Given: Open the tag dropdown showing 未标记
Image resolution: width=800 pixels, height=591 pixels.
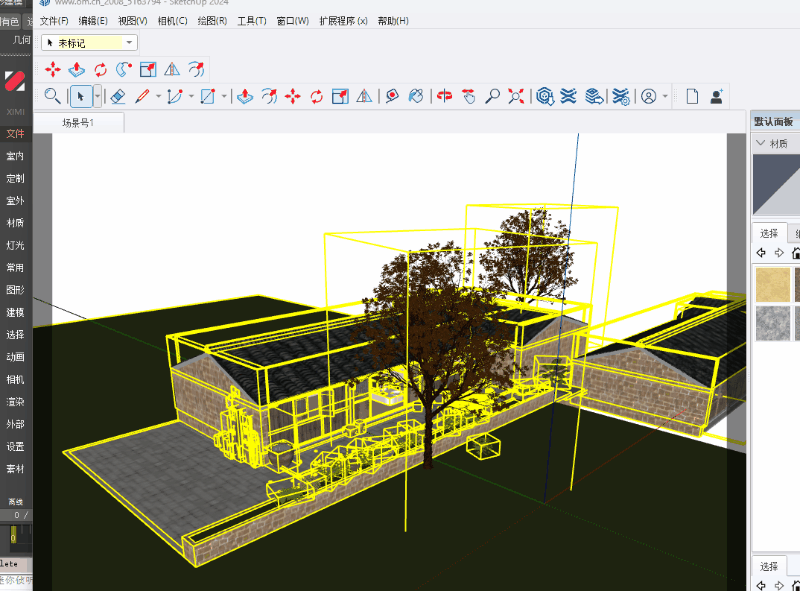Looking at the screenshot, I should 89,43.
